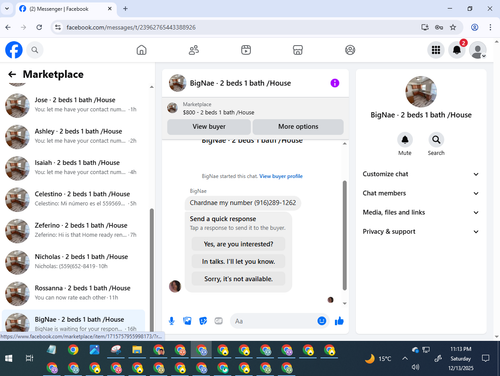Open Rossanna - 2 beds 1 bath conversation
Image resolution: width=500 pixels, height=376 pixels.
click(x=73, y=293)
